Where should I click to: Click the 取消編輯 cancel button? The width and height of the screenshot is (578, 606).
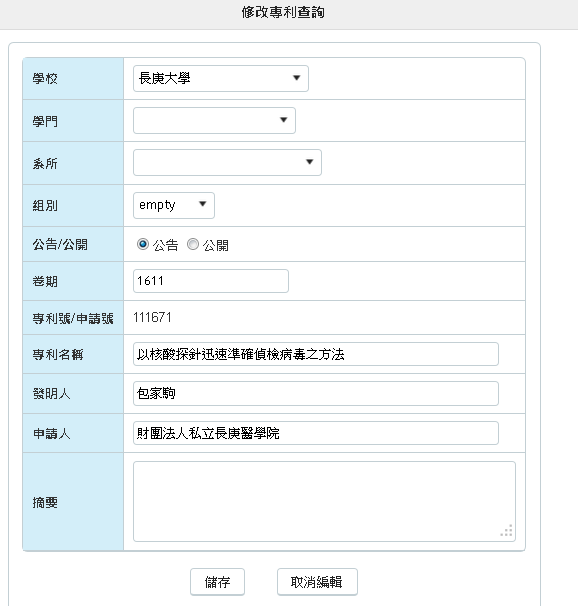[317, 582]
